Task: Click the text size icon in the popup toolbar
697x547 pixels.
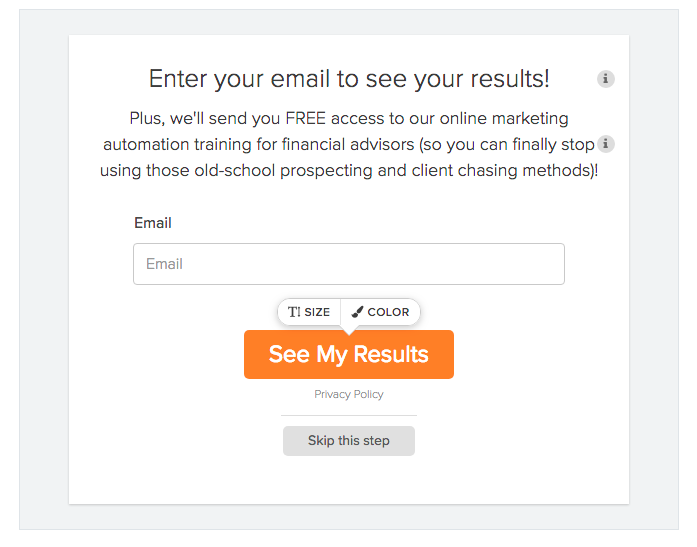Action: (x=294, y=312)
